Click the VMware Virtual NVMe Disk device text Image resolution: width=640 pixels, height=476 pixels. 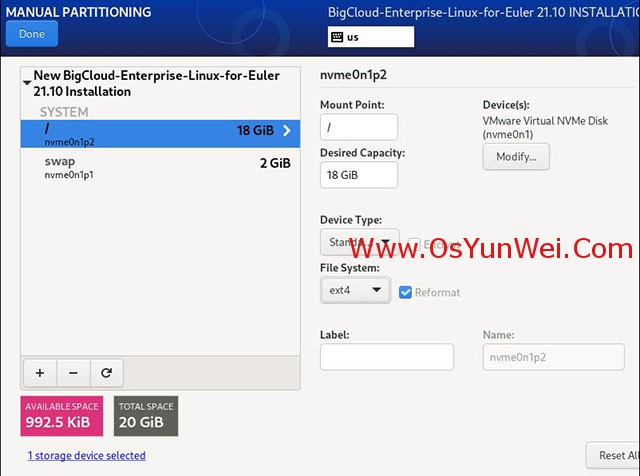(x=545, y=127)
